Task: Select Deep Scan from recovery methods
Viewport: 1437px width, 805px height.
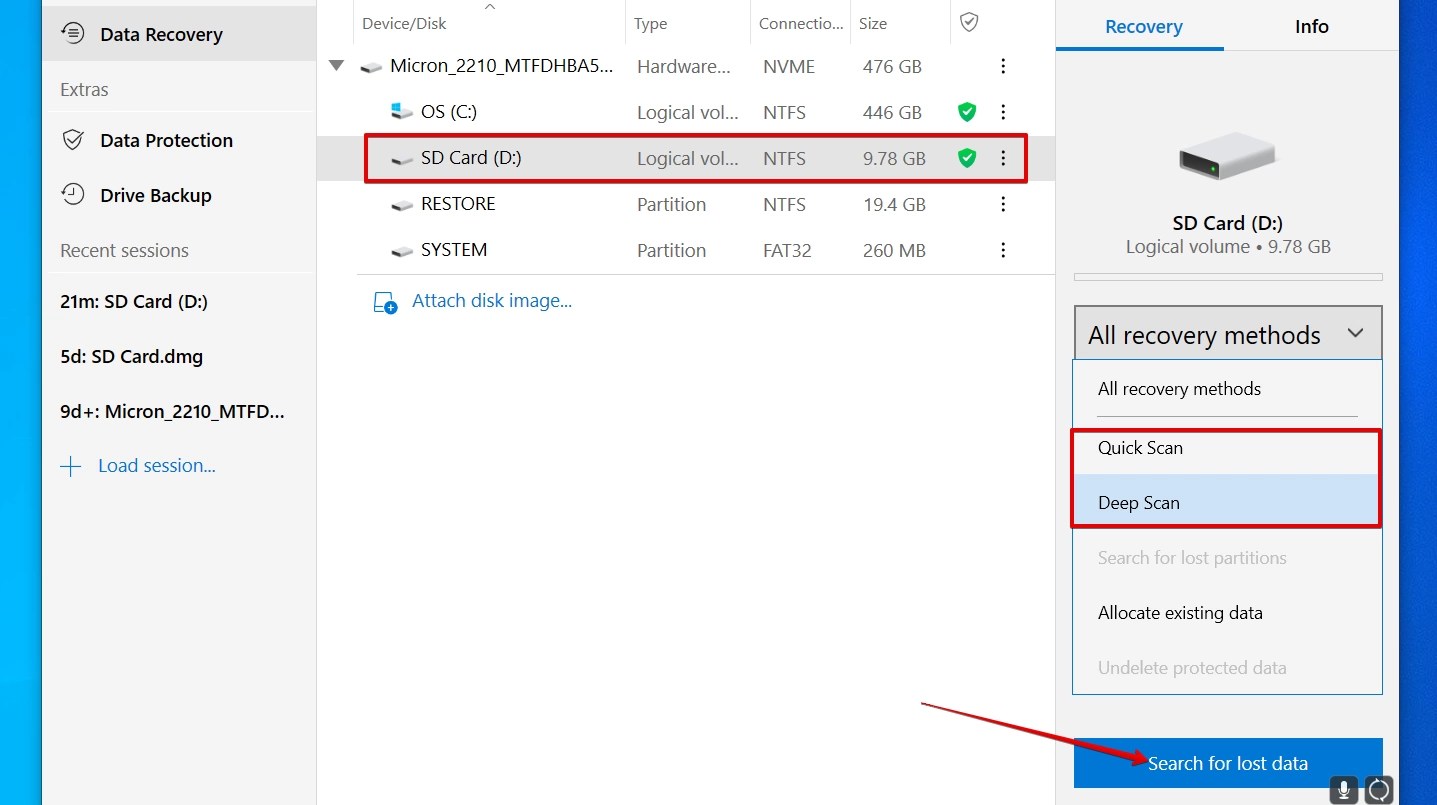Action: 1139,502
